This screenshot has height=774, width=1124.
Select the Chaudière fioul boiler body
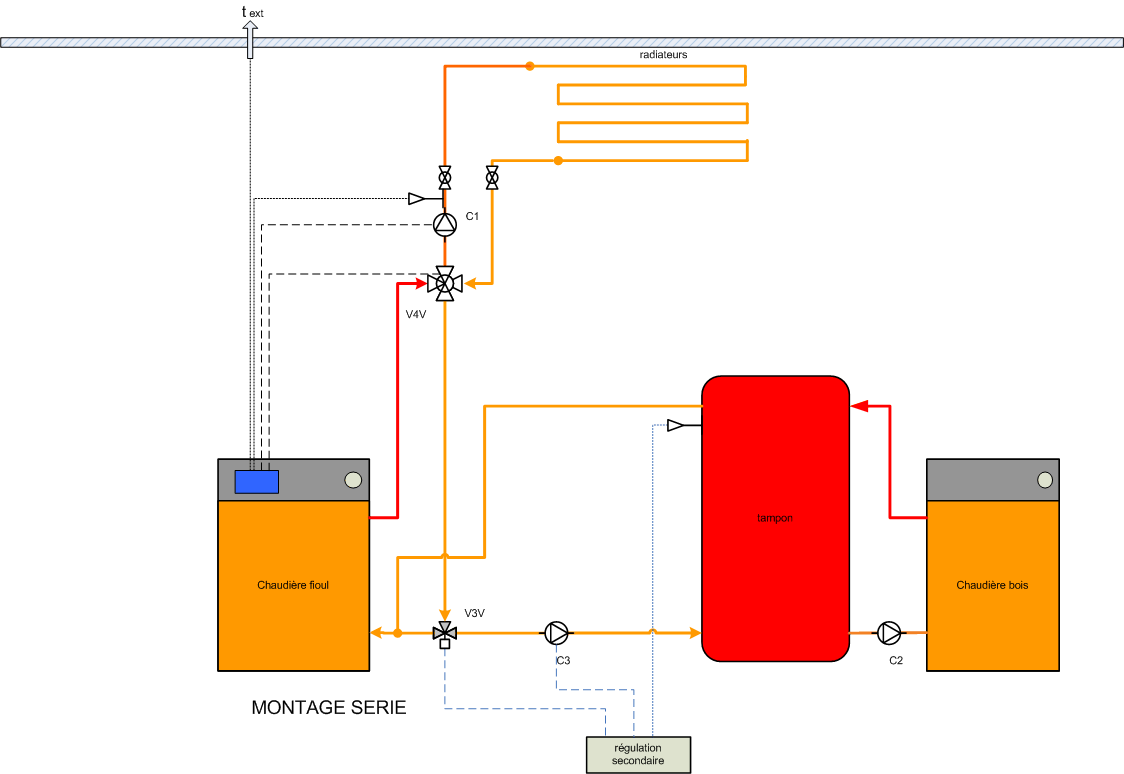(293, 585)
